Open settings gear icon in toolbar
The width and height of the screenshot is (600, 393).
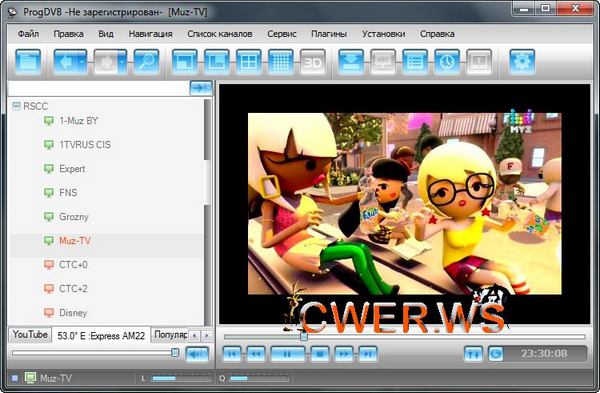point(522,62)
